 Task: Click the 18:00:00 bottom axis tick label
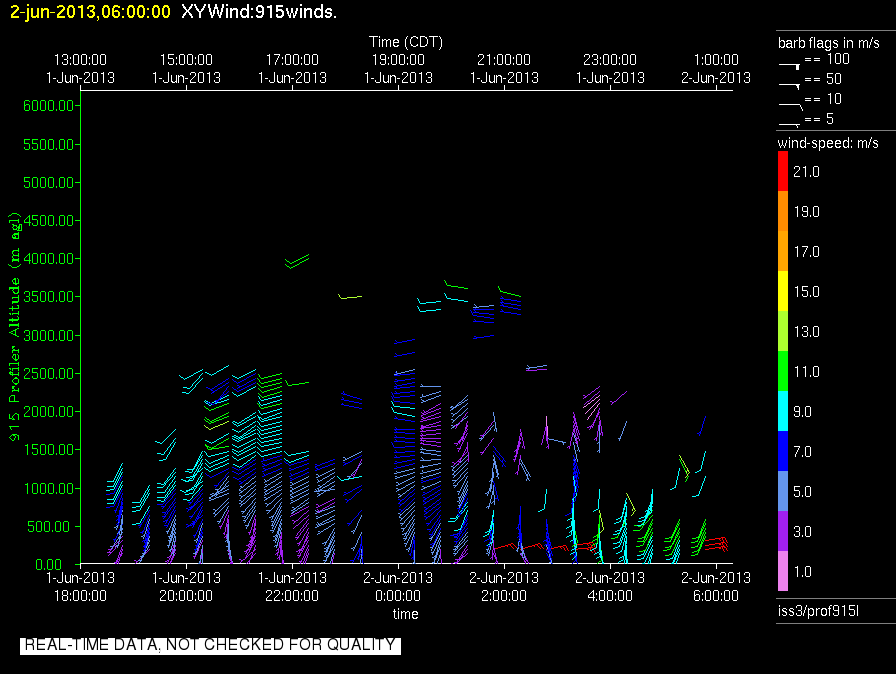tap(80, 596)
